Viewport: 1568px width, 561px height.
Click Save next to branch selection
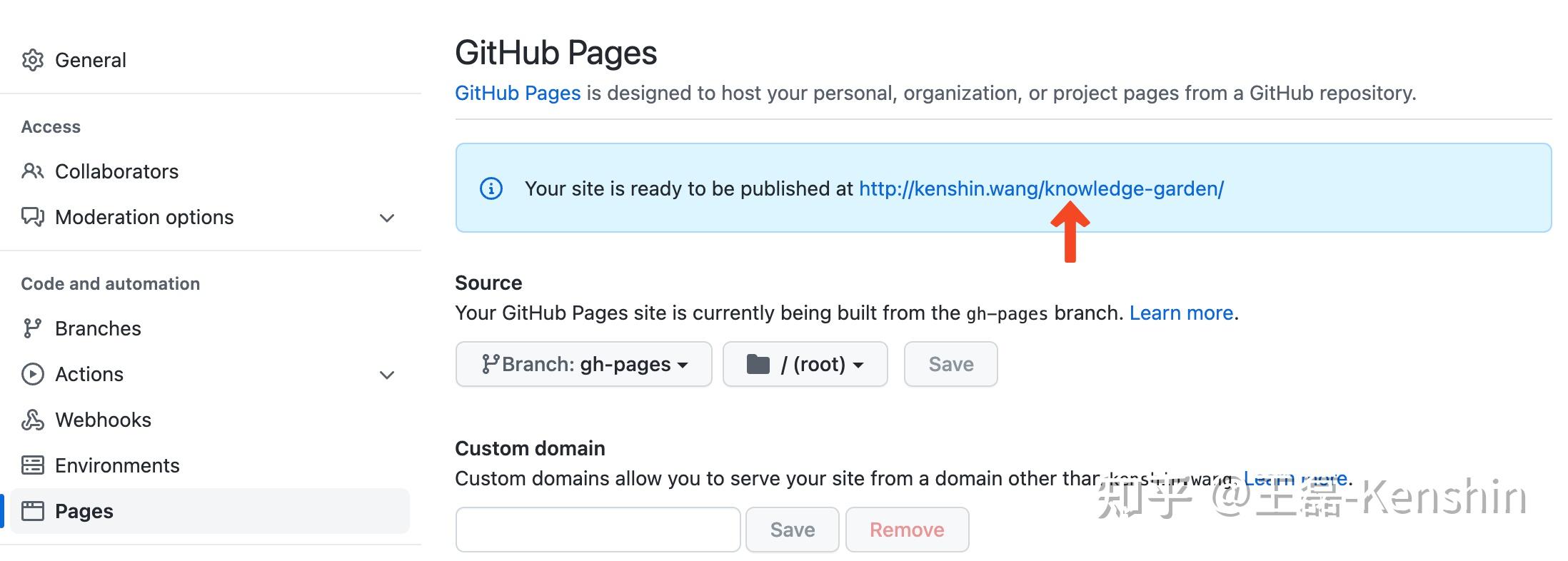click(x=950, y=364)
